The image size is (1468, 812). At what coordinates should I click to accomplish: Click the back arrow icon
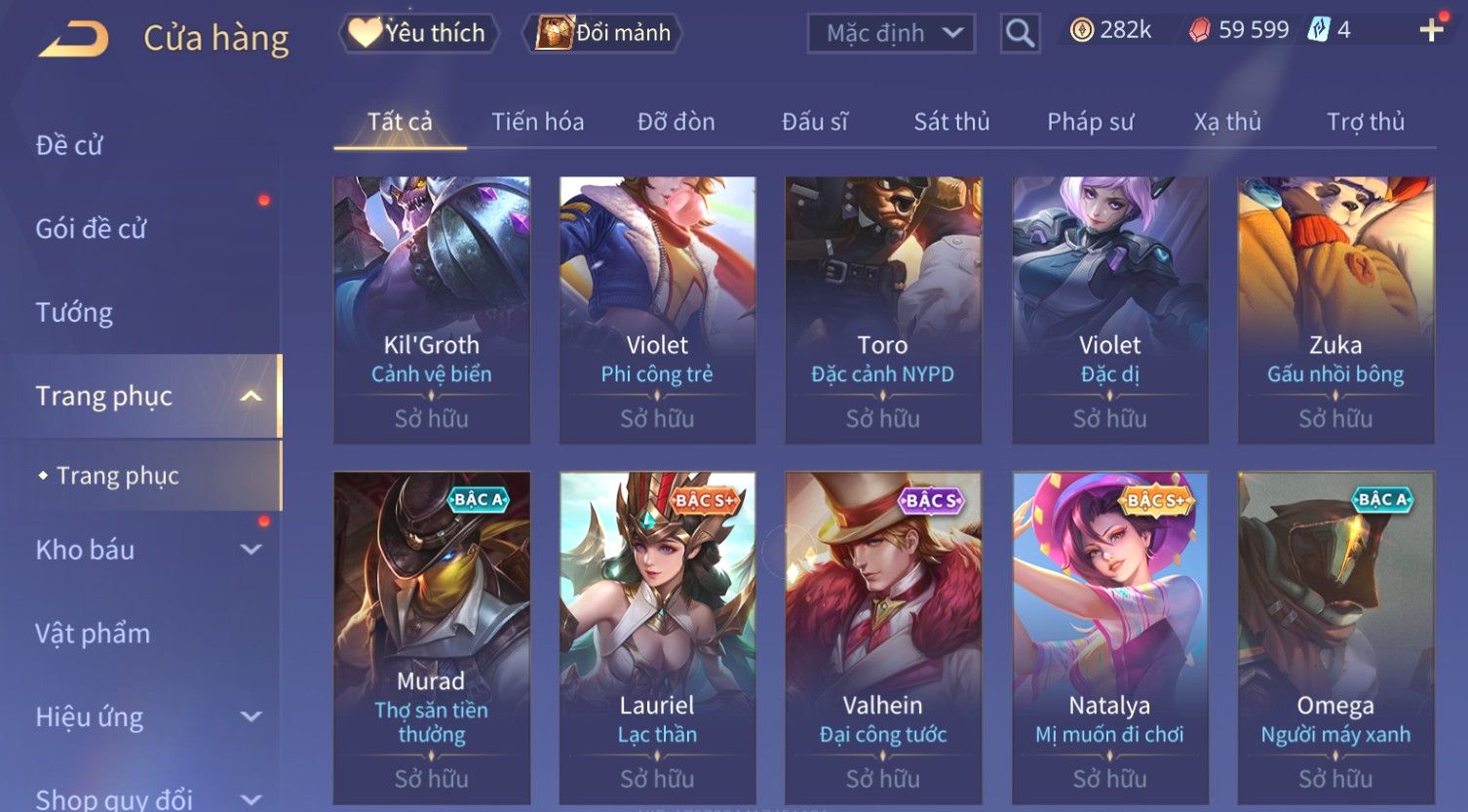74,39
